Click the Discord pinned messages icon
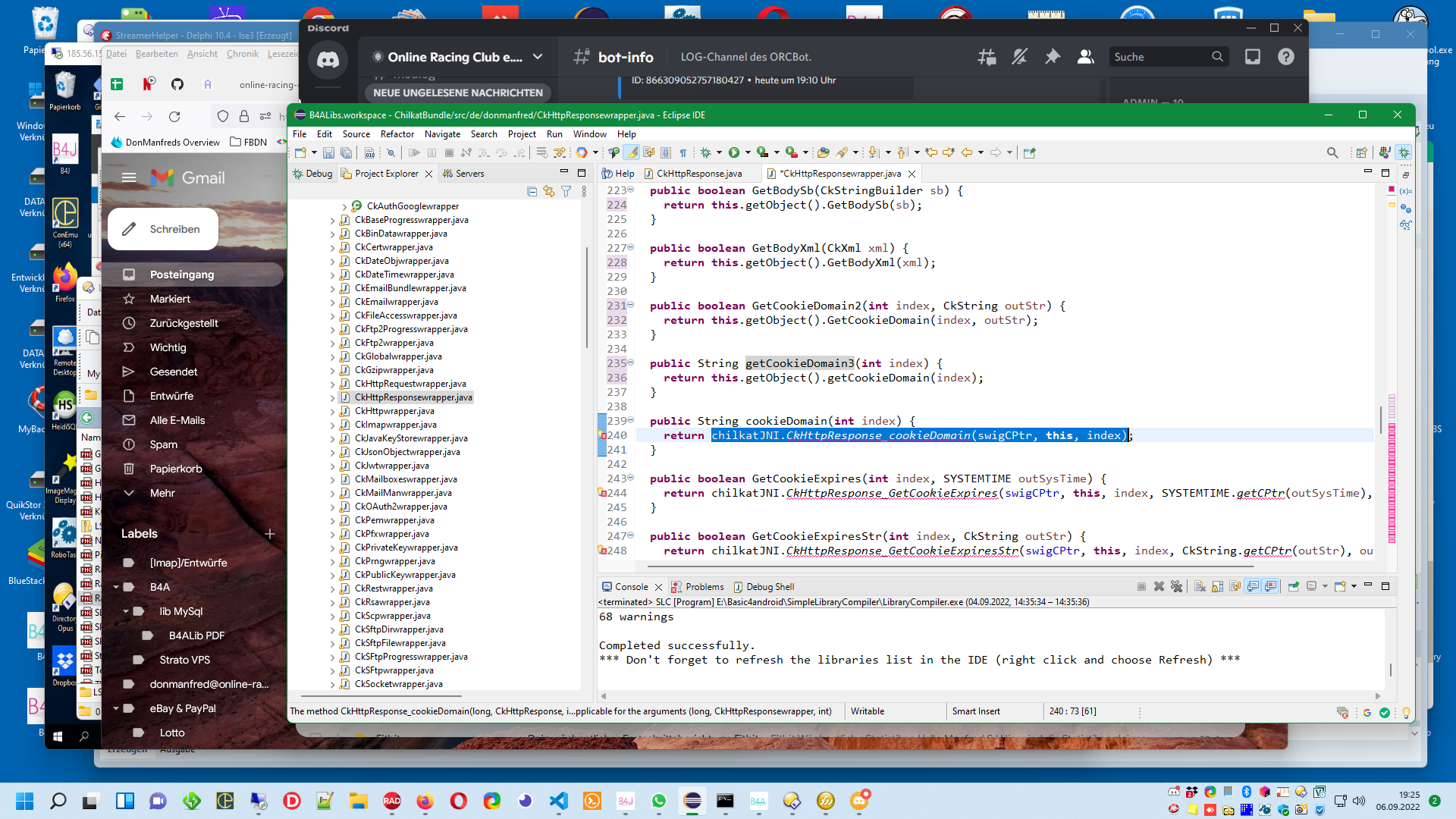The height and width of the screenshot is (819, 1456). pos(1053,57)
